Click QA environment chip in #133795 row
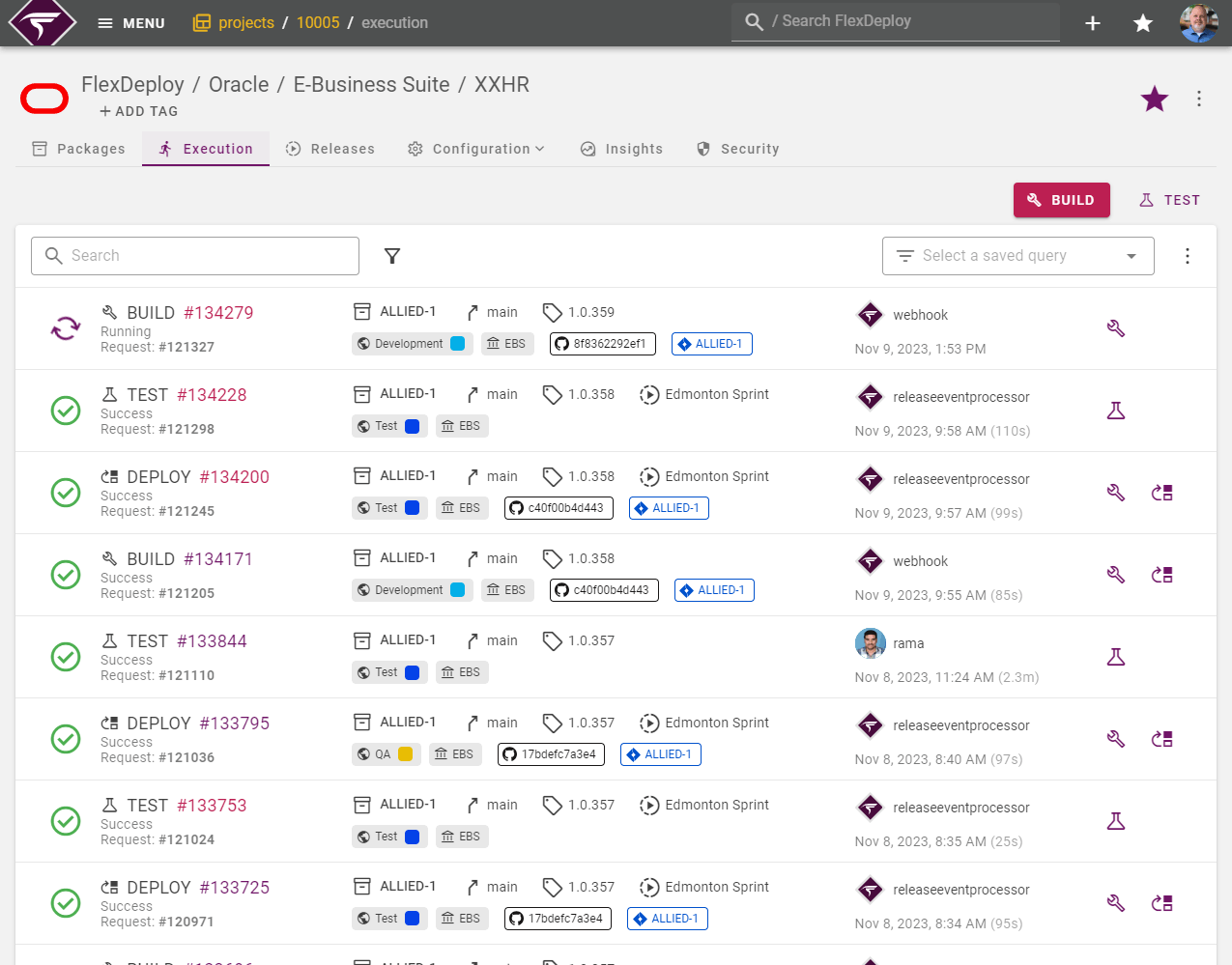 point(387,754)
